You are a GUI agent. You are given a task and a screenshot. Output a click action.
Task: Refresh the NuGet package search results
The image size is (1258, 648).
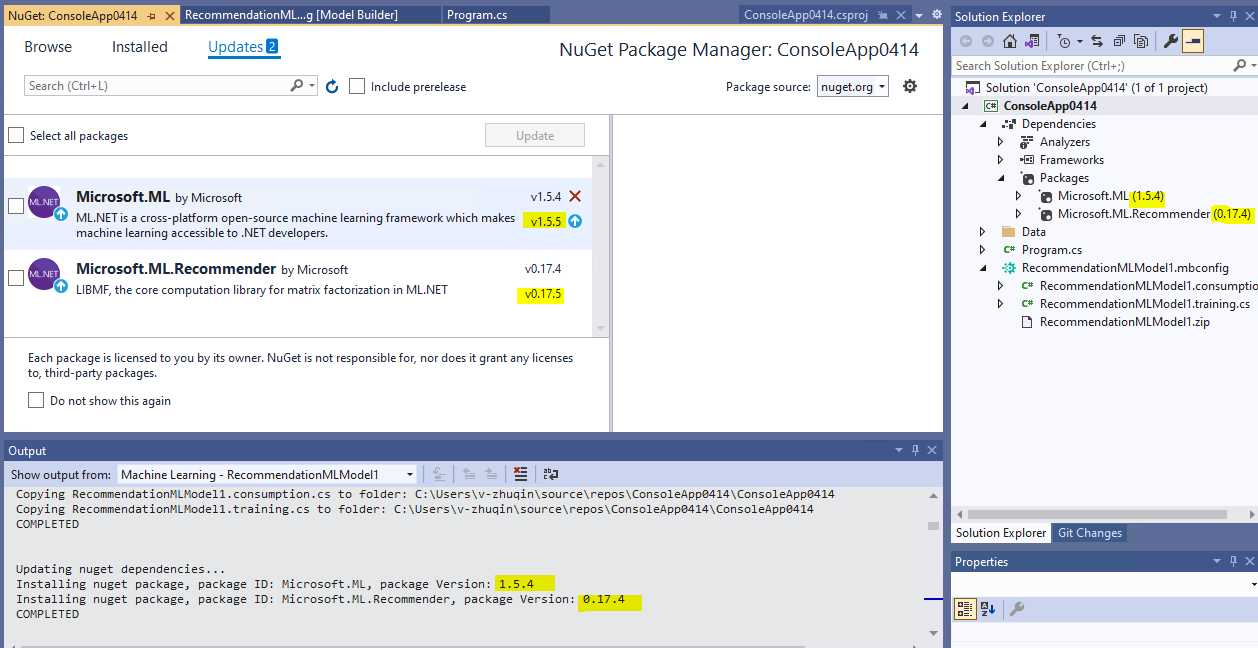[x=332, y=86]
